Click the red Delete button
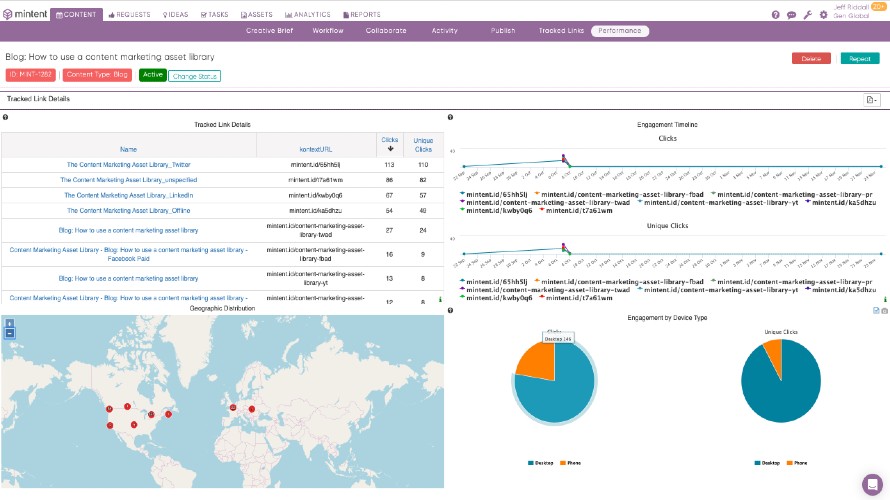The image size is (890, 500). [x=811, y=58]
